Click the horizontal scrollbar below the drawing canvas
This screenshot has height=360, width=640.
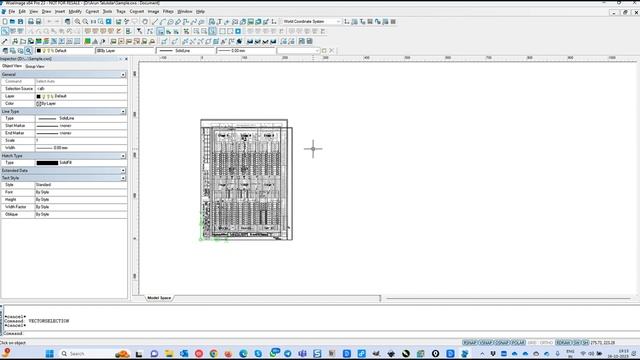pos(508,298)
